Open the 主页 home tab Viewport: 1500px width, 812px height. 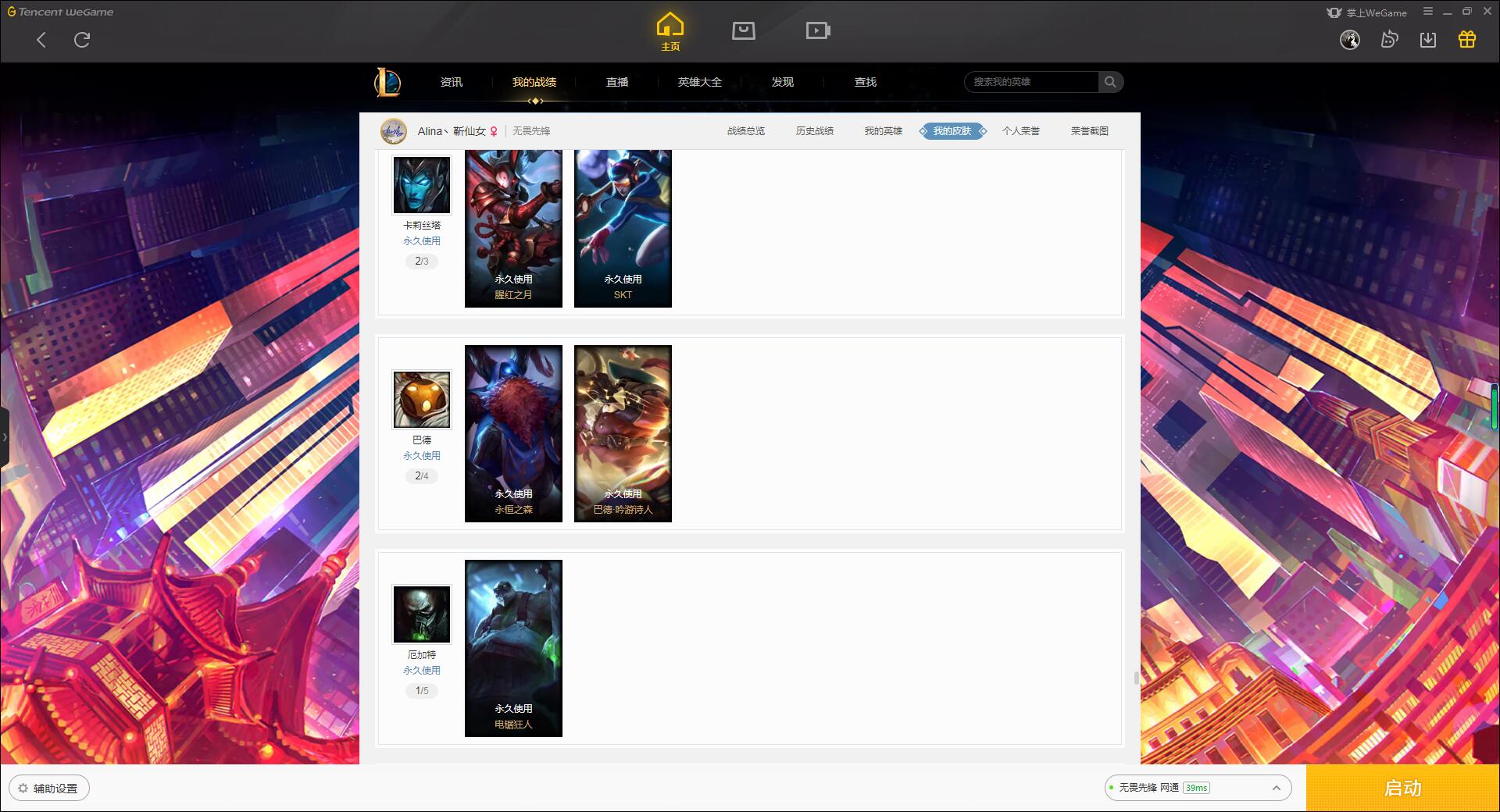tap(670, 32)
